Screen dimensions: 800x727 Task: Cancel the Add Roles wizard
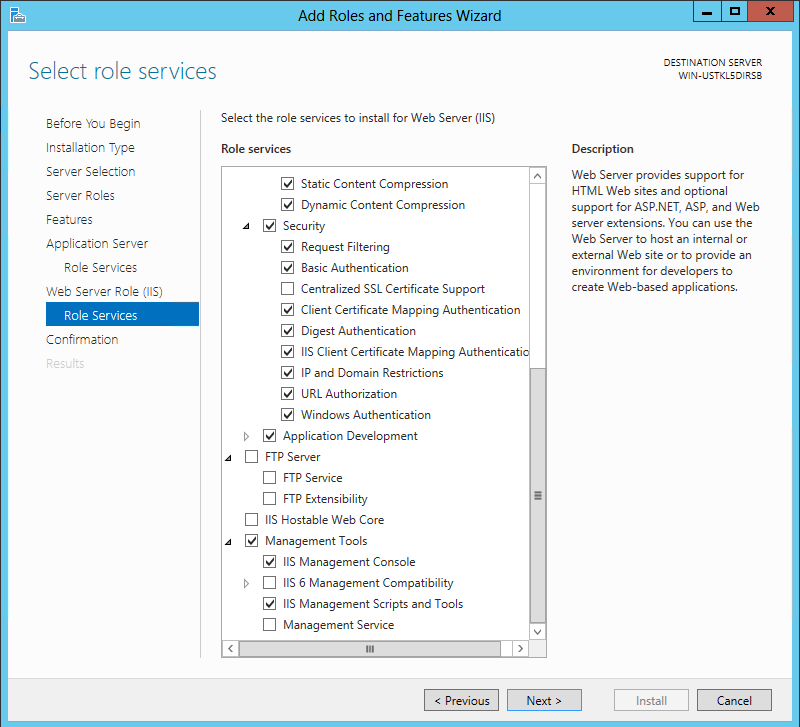click(734, 700)
